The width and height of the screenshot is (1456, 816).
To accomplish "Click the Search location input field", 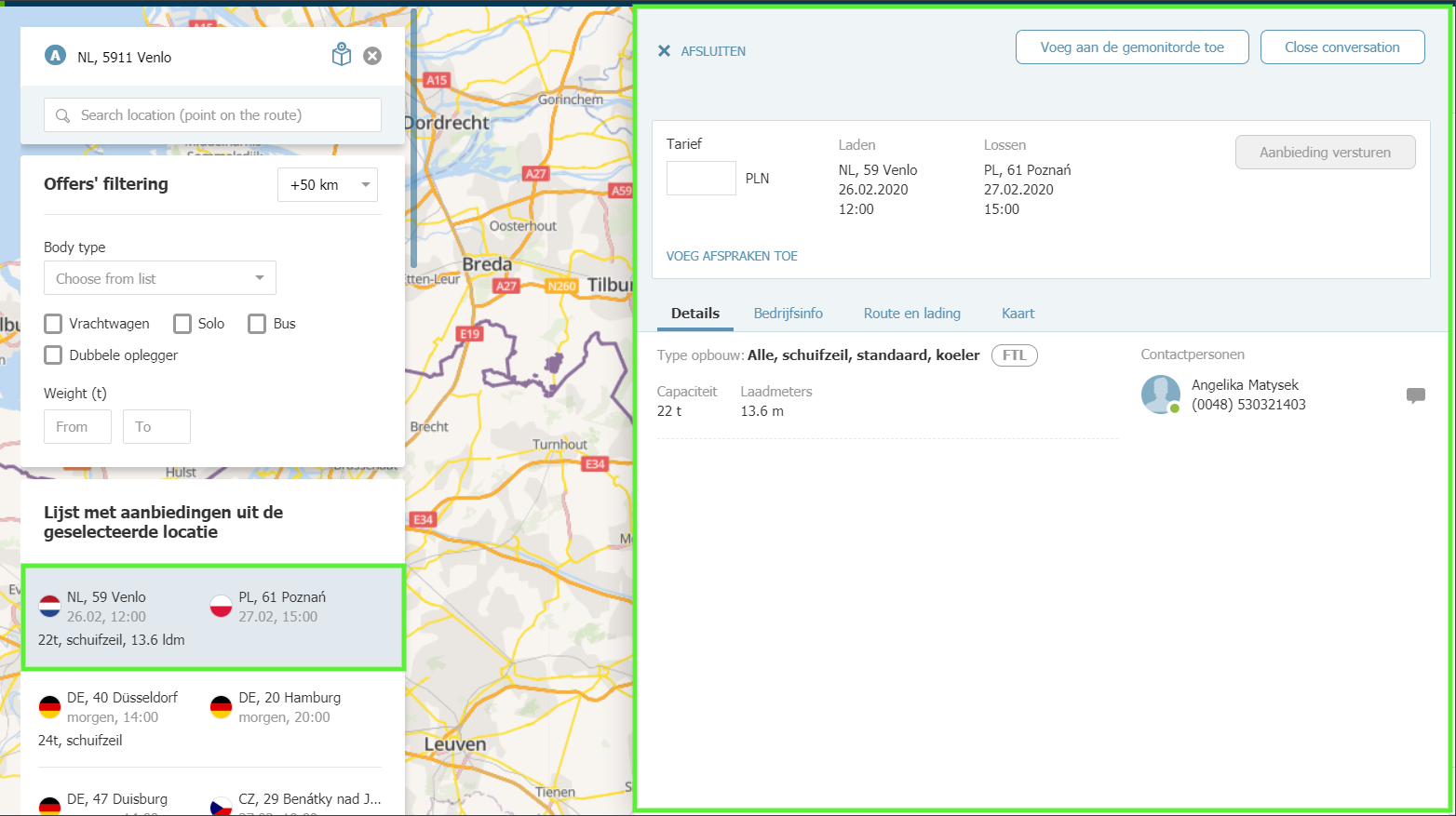I will click(x=212, y=115).
